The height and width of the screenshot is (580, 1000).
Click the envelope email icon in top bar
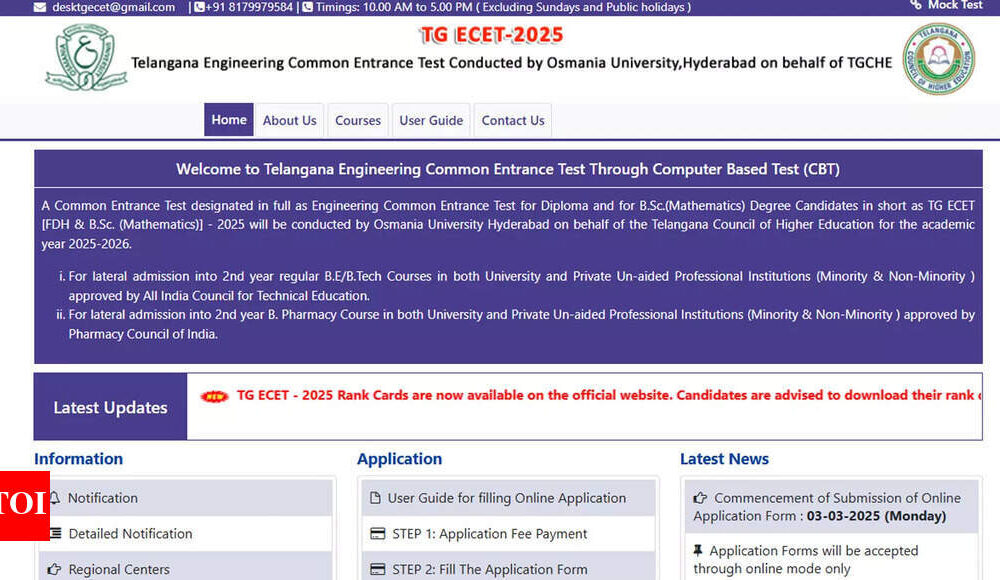(x=40, y=8)
